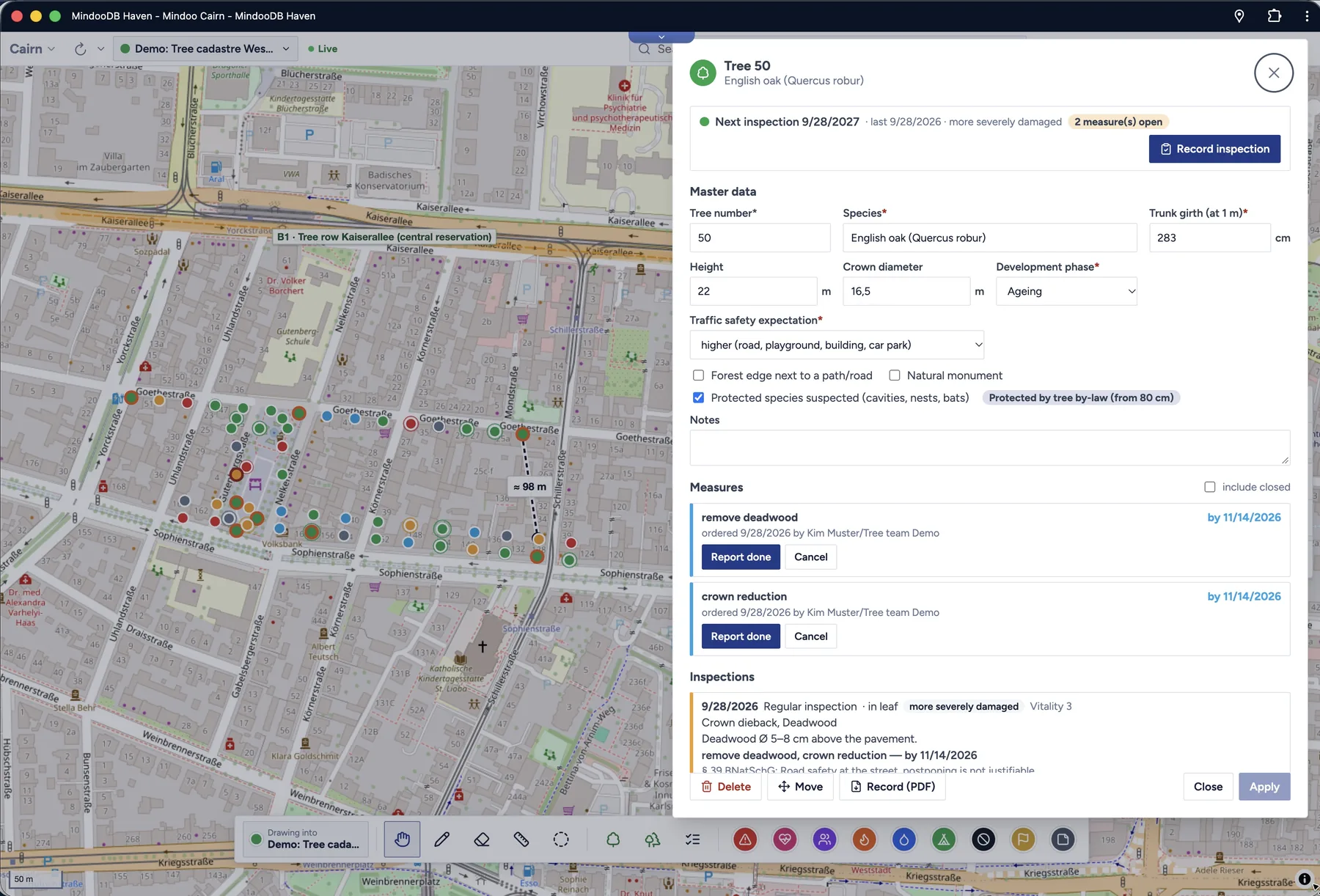
Task: Report remove deadwood measure as done
Action: point(741,557)
